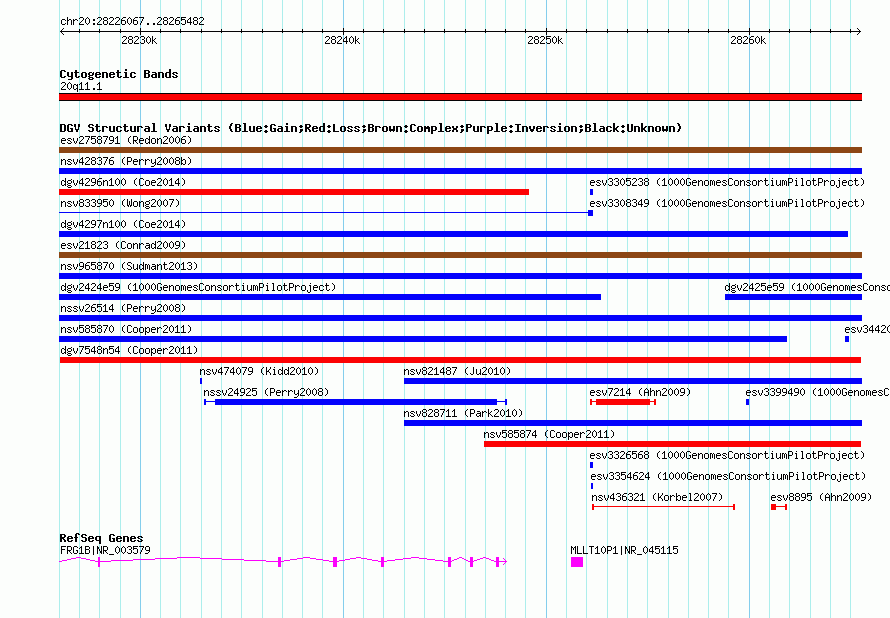The width and height of the screenshot is (890, 618).
Task: Click the esv3354624 variant label
Action: point(728,476)
